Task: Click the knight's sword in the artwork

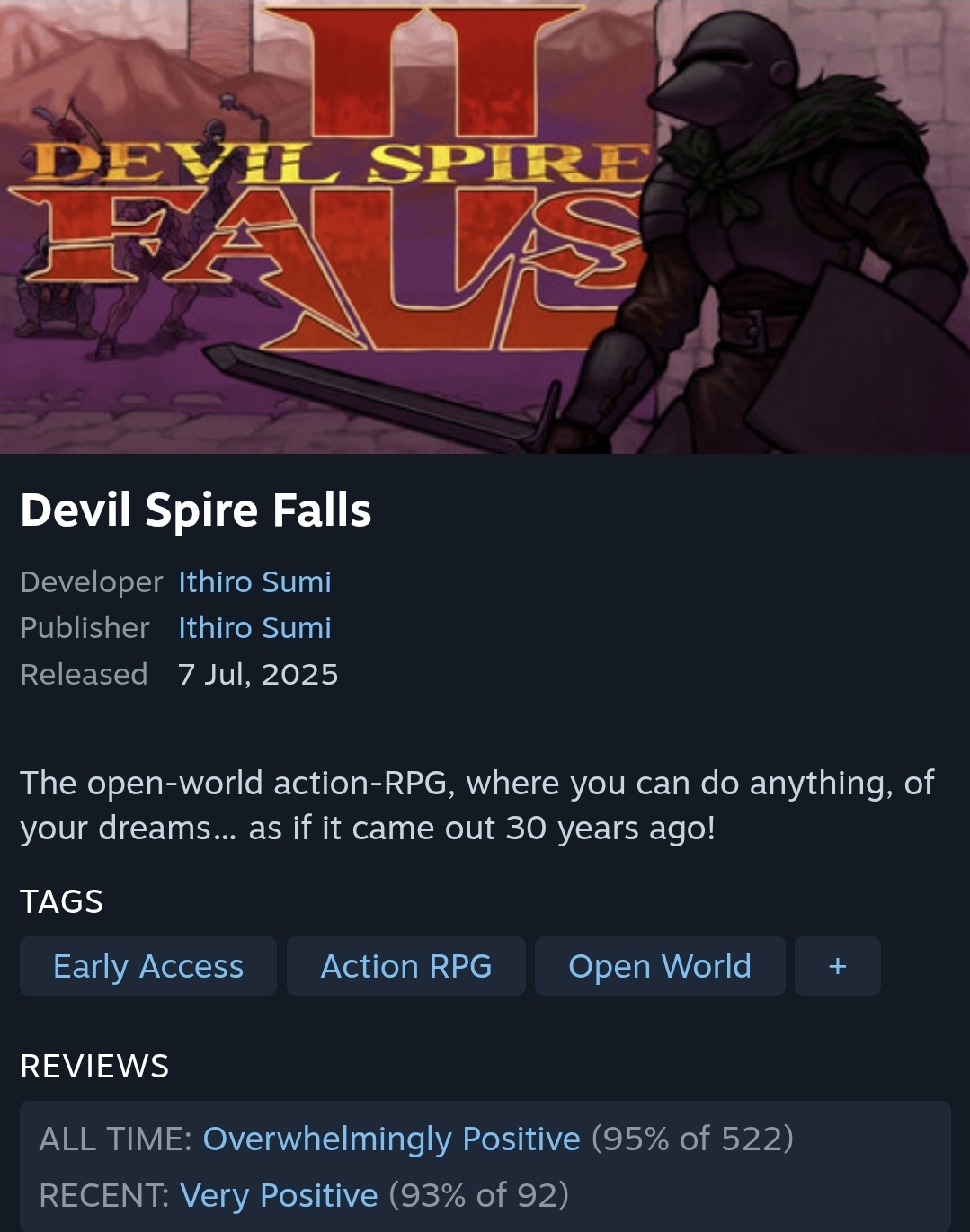Action: tap(387, 395)
